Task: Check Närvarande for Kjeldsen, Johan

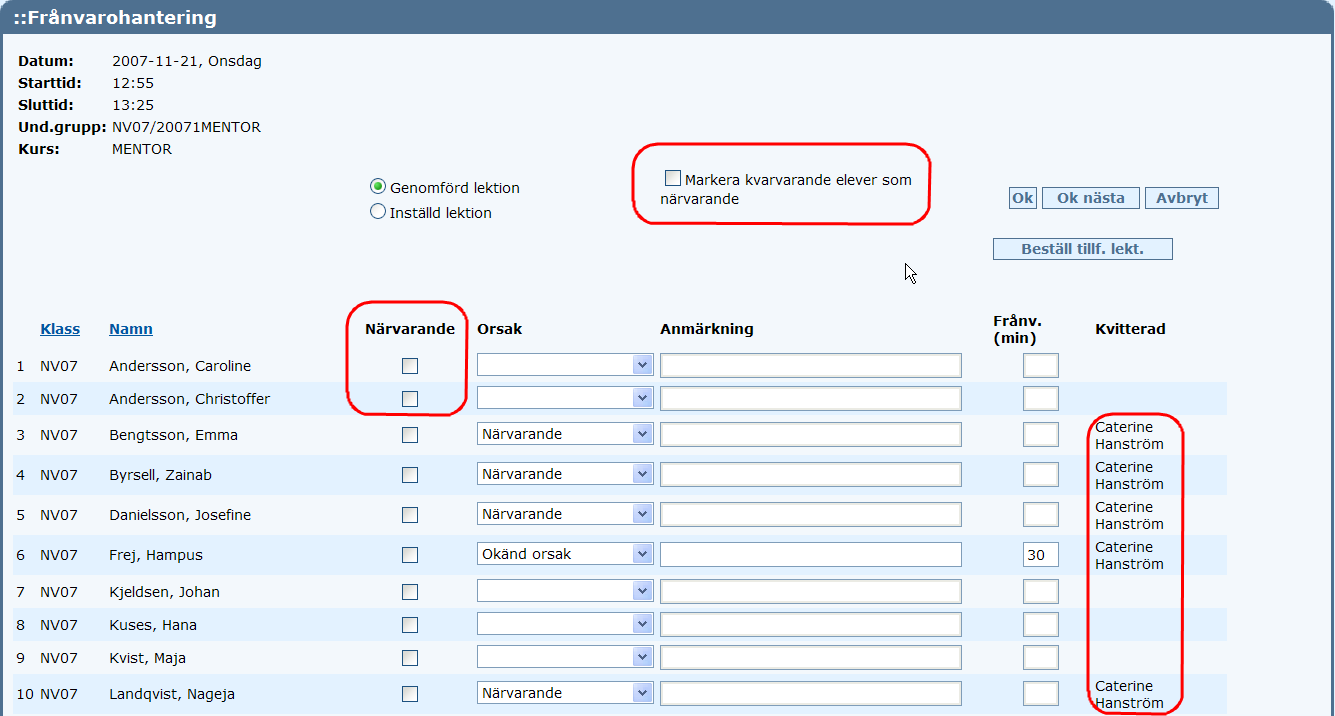Action: 410,592
